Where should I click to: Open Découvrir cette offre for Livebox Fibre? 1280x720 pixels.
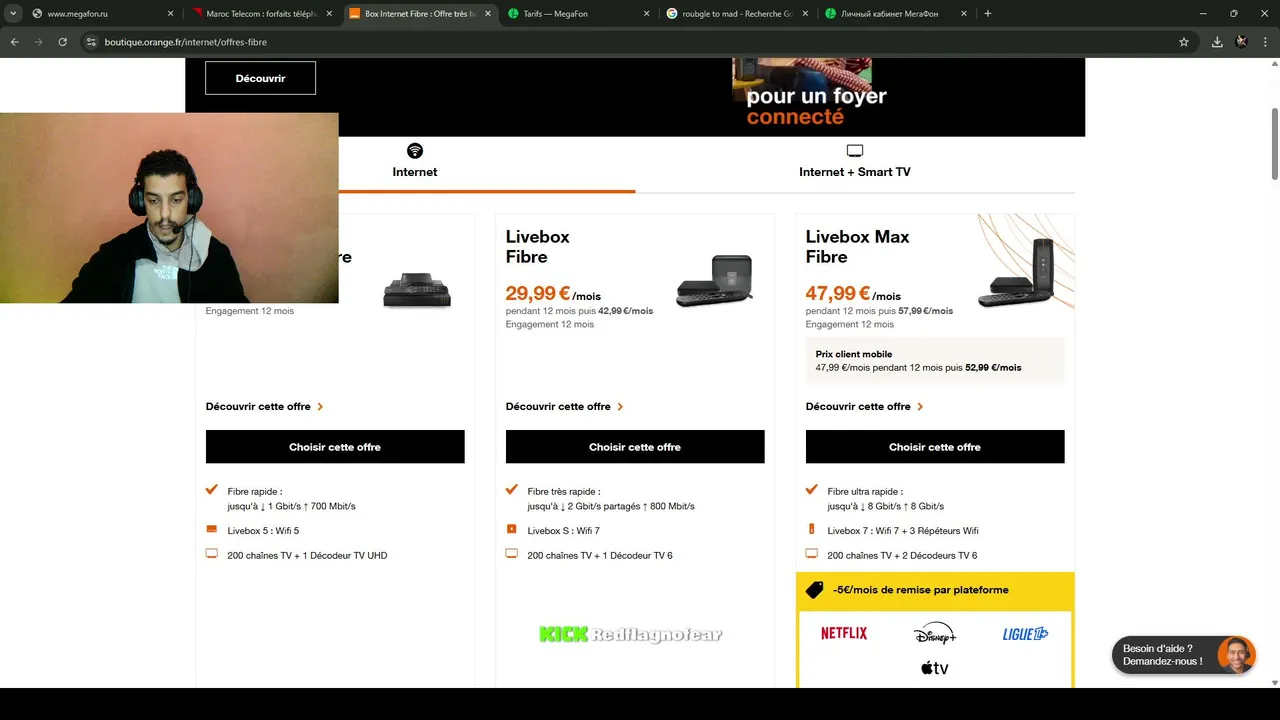(x=564, y=407)
